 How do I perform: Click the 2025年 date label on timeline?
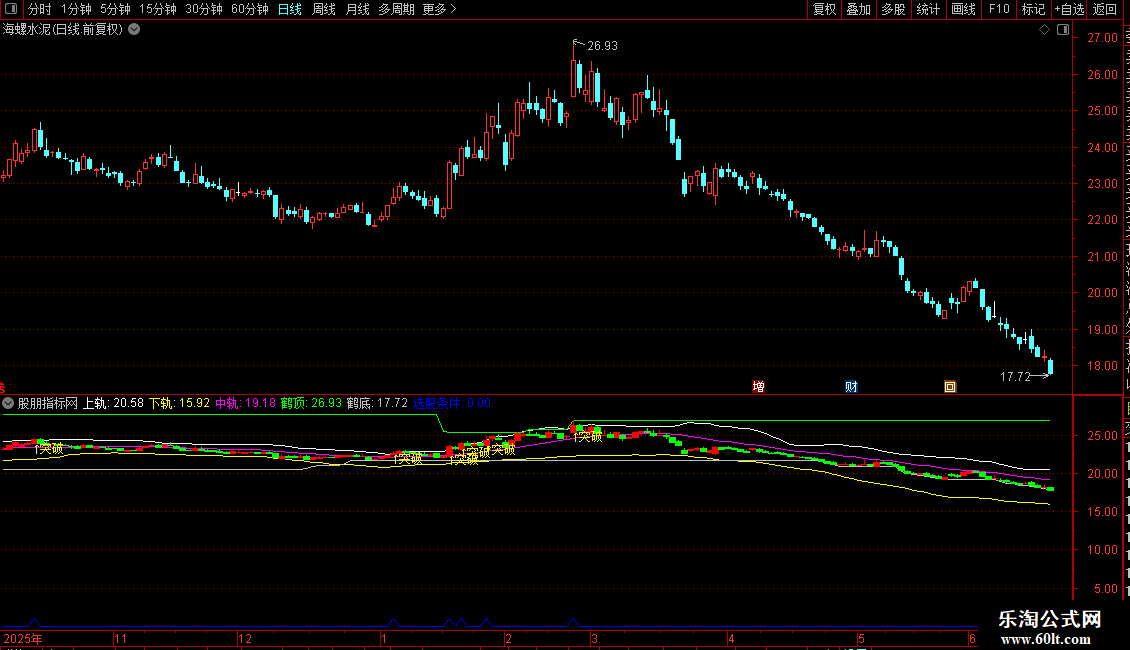(x=23, y=638)
